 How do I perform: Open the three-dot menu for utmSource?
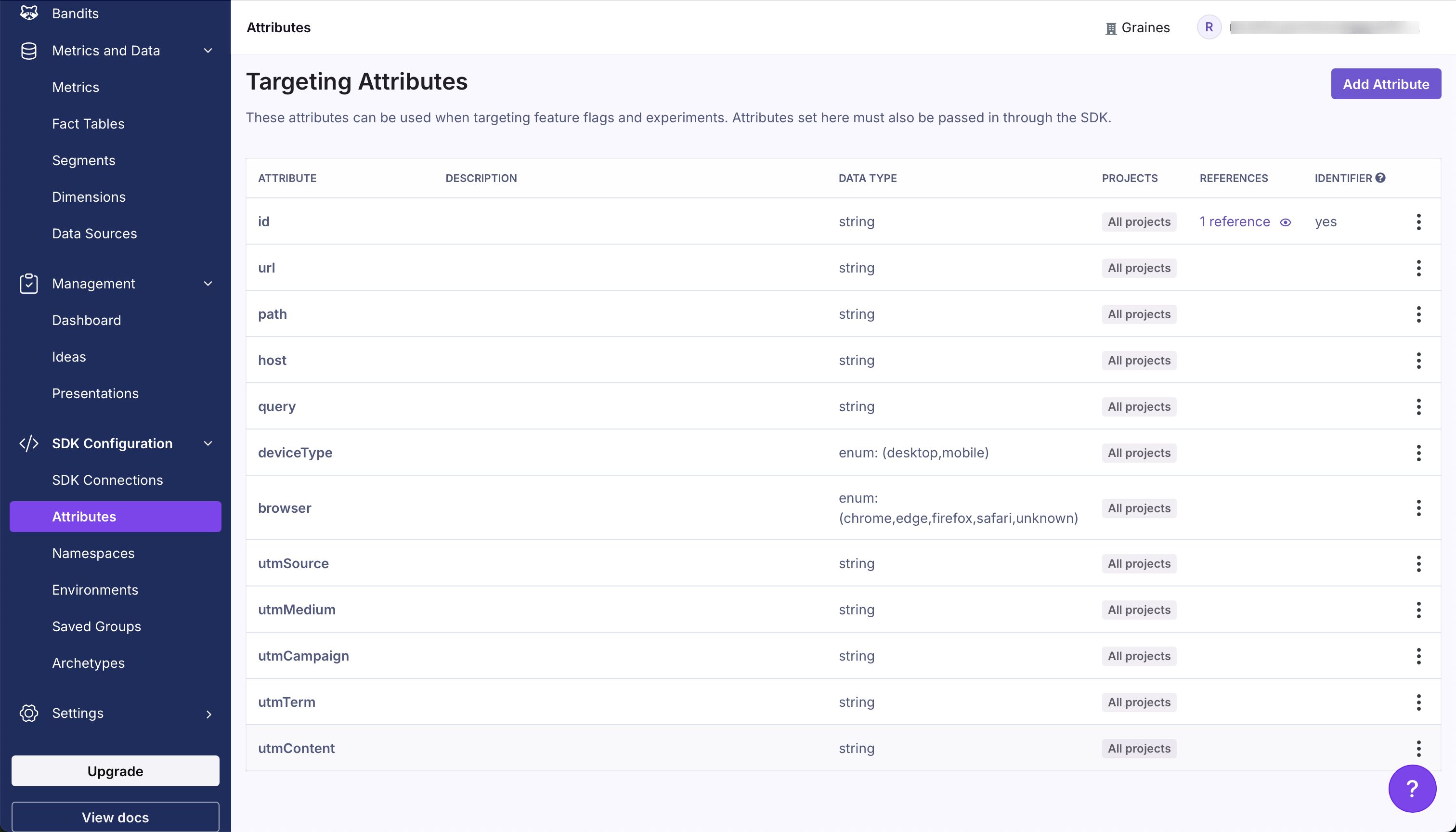[x=1419, y=563]
